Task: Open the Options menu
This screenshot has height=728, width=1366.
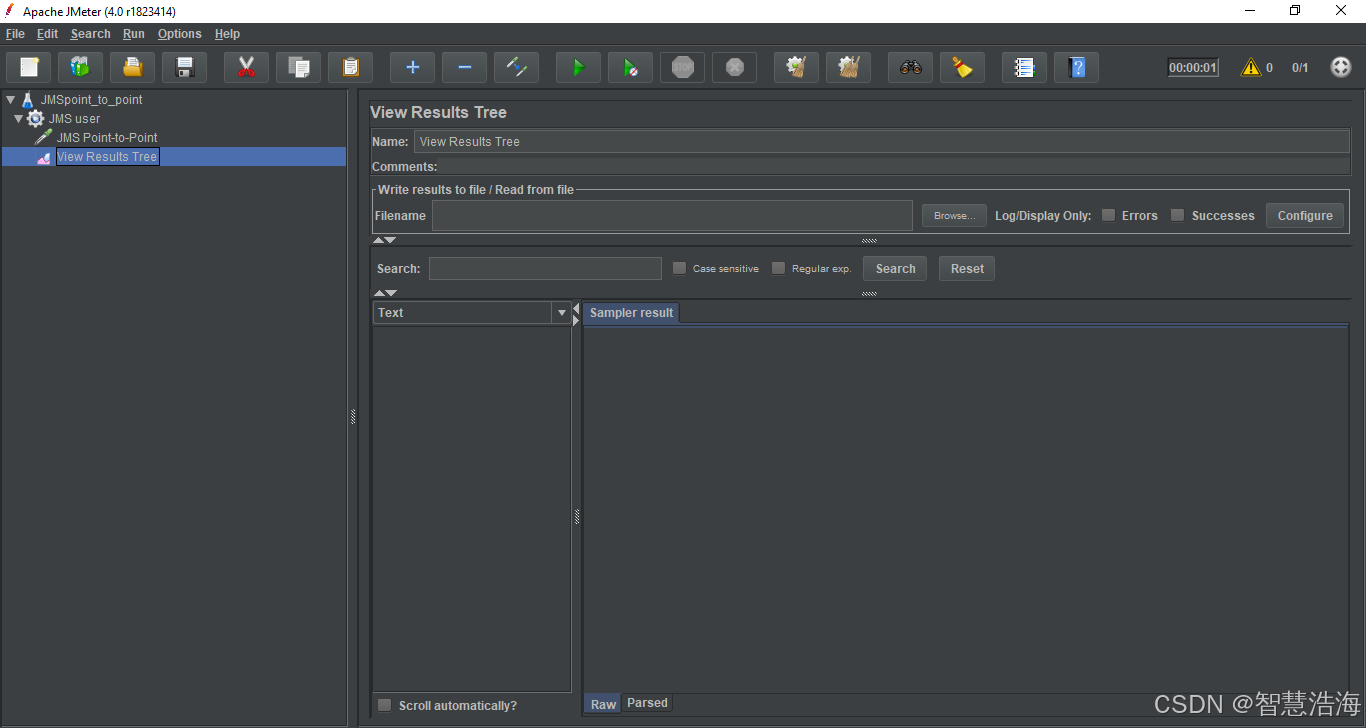Action: point(179,34)
